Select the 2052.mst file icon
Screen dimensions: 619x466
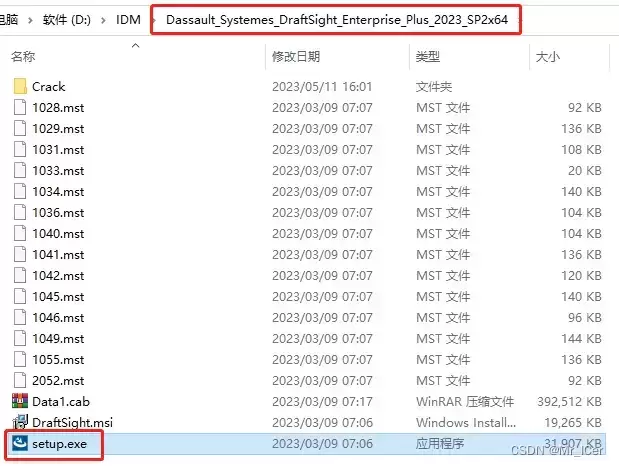(20, 380)
